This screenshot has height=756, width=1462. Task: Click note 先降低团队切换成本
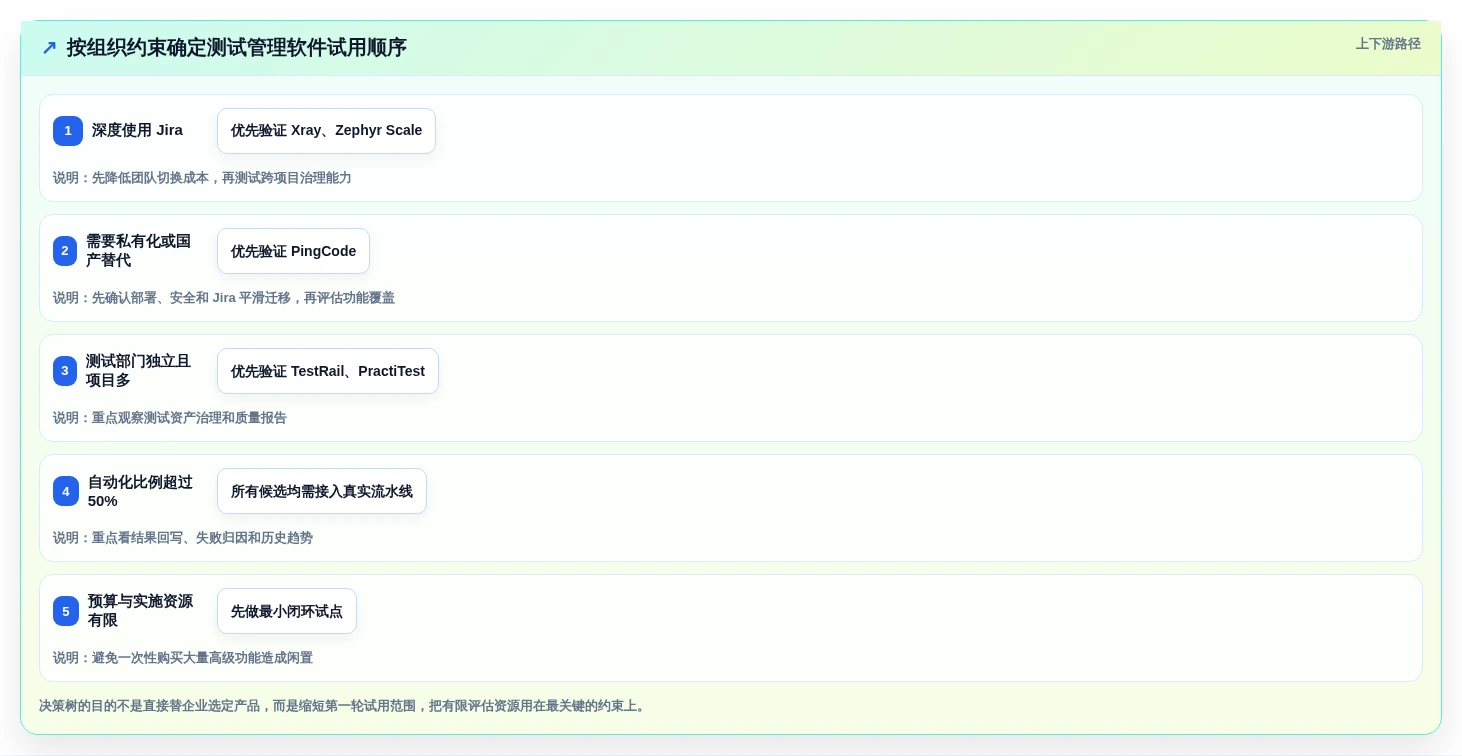pos(202,178)
